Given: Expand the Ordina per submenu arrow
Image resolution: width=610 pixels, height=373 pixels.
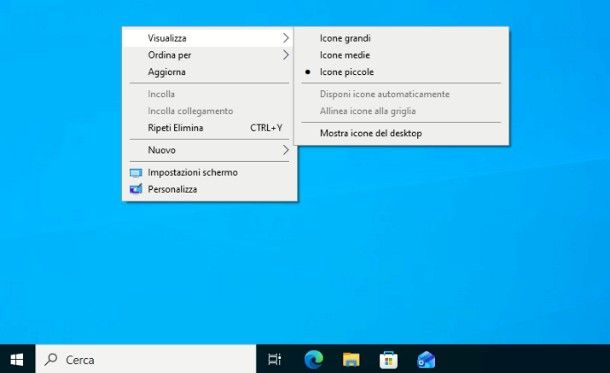Looking at the screenshot, I should point(286,55).
